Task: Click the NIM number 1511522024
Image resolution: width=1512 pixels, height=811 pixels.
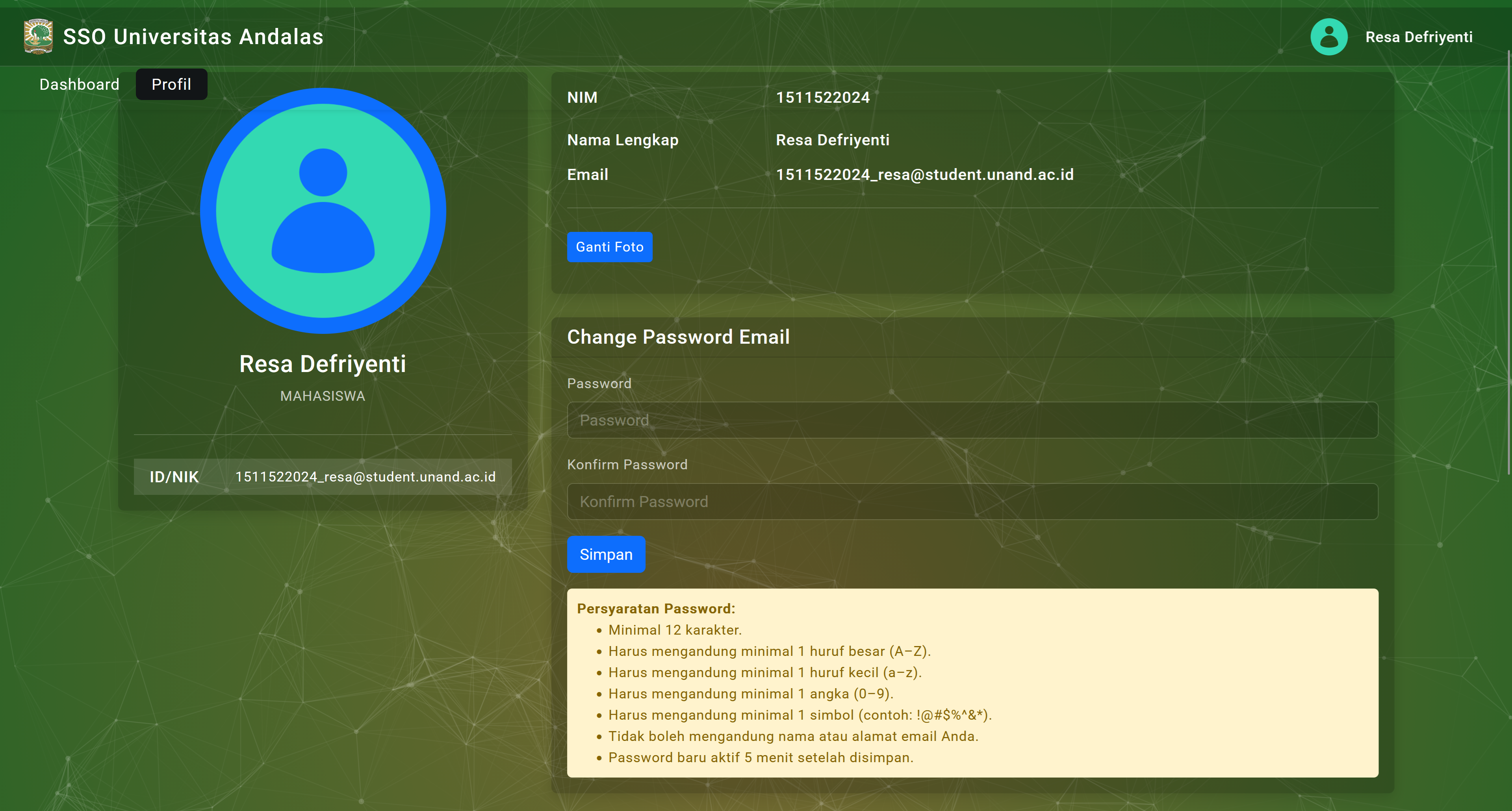Action: click(x=822, y=97)
